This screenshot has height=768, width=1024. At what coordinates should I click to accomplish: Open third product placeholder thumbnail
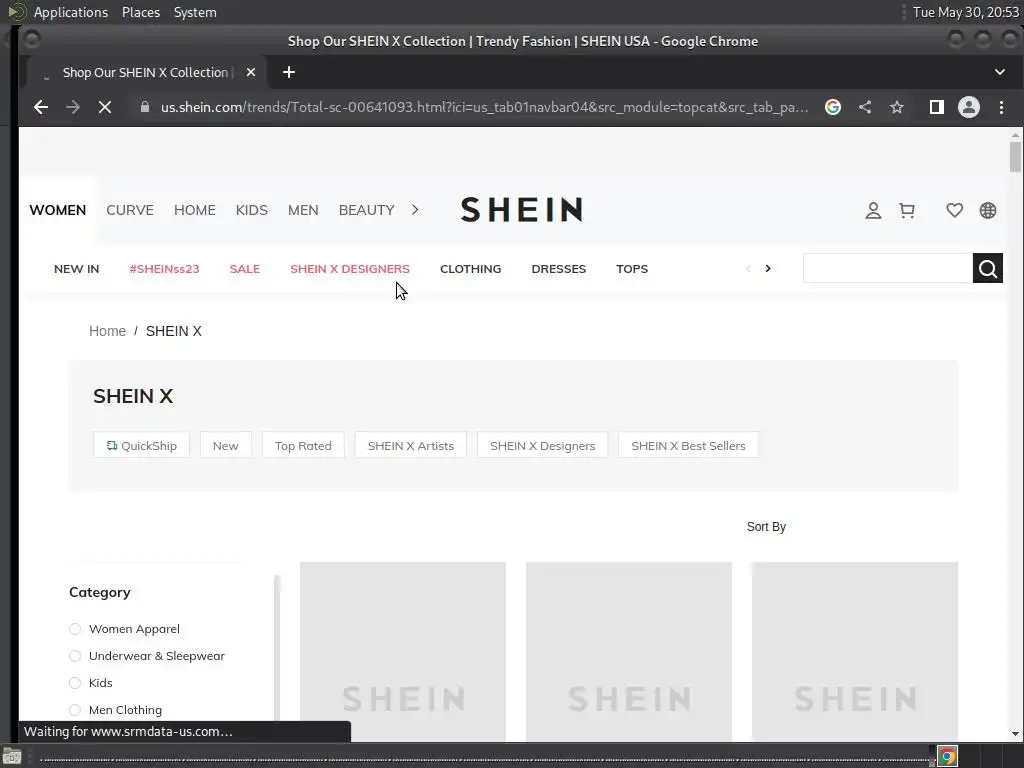coord(855,652)
